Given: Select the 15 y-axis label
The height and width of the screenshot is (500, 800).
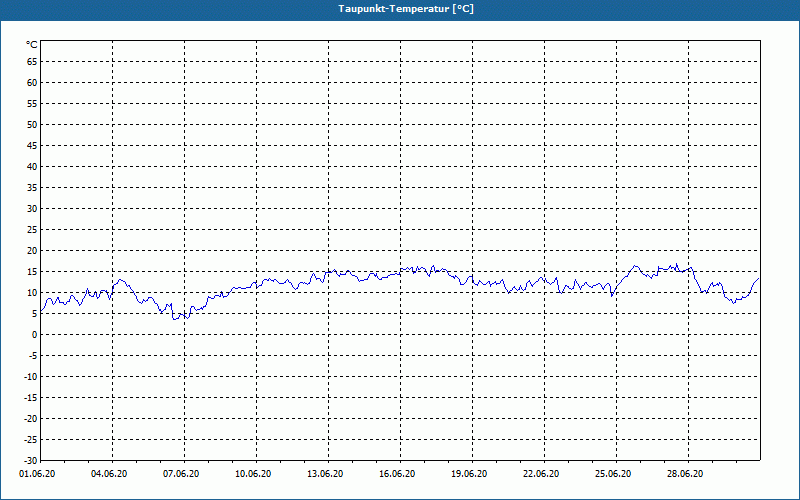Looking at the screenshot, I should 32,271.
